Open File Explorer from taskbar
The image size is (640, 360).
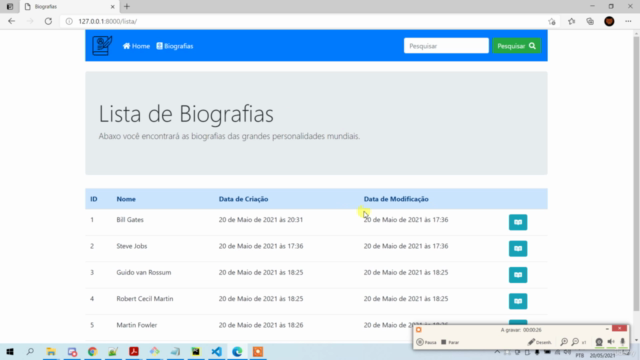[x=51, y=351]
